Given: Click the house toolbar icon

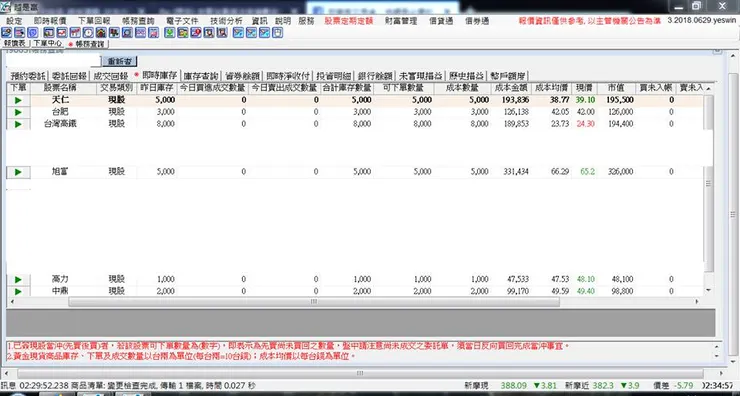Looking at the screenshot, I should click(101, 33).
